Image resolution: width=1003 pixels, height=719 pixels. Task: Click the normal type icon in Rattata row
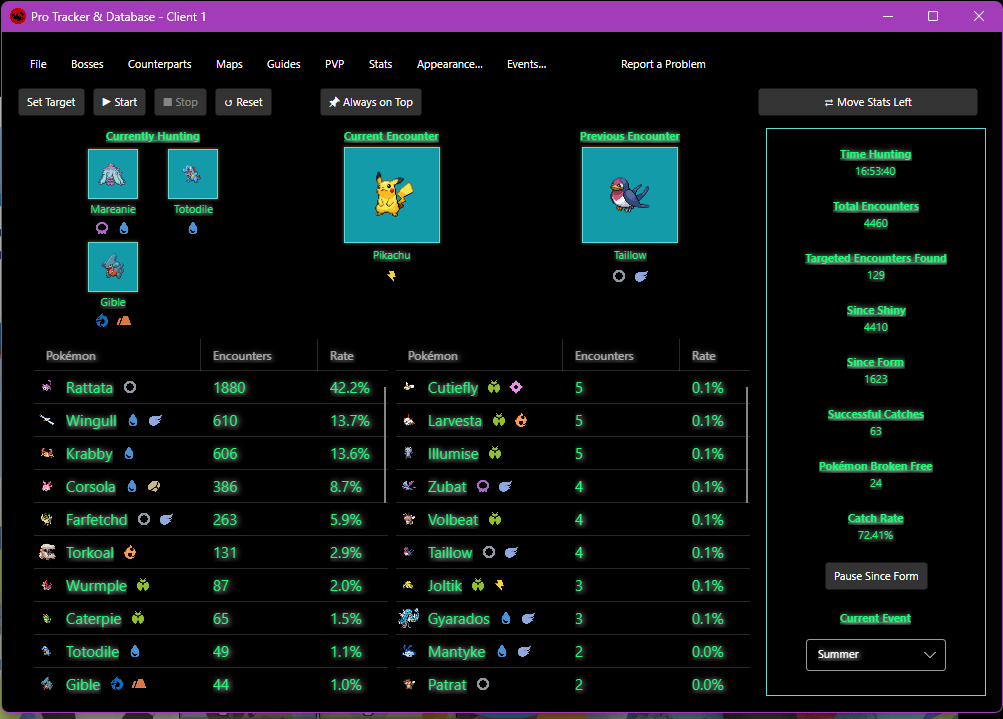pos(130,387)
